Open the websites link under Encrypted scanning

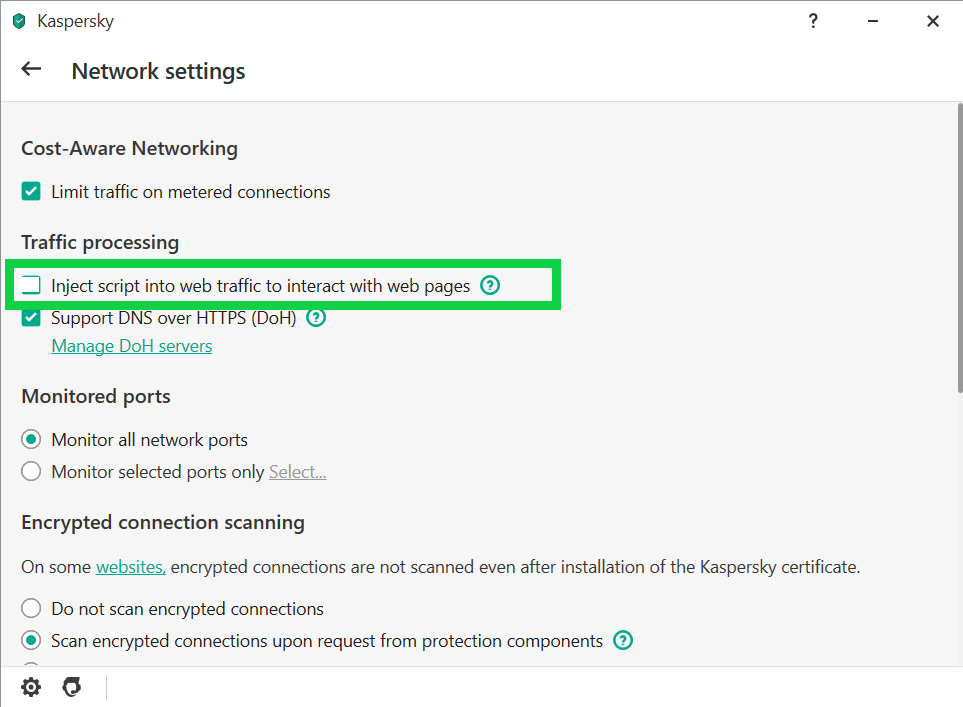coord(130,567)
